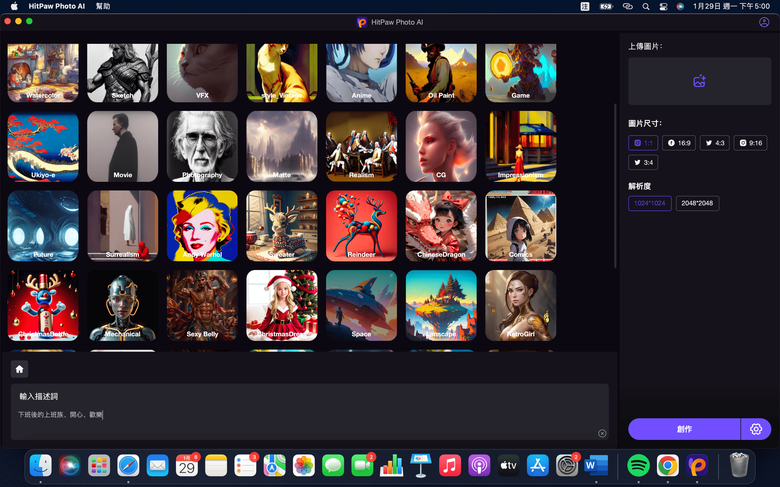
Task: Select the 3:4 image size option
Action: coord(643,162)
